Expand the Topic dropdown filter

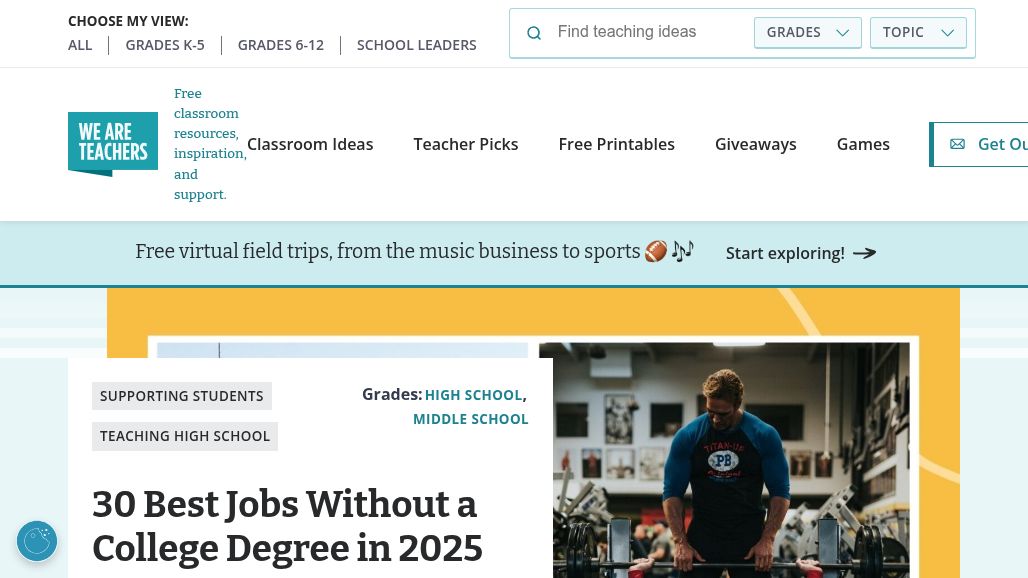[x=918, y=32]
